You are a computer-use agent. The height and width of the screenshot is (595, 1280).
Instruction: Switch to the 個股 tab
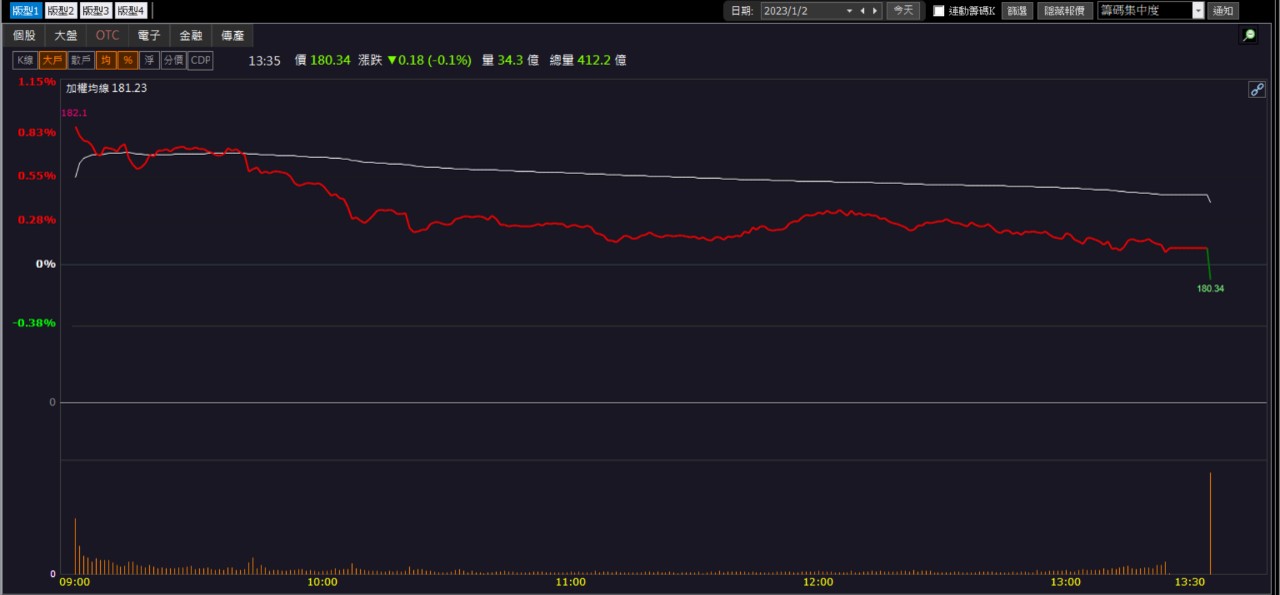click(x=24, y=35)
